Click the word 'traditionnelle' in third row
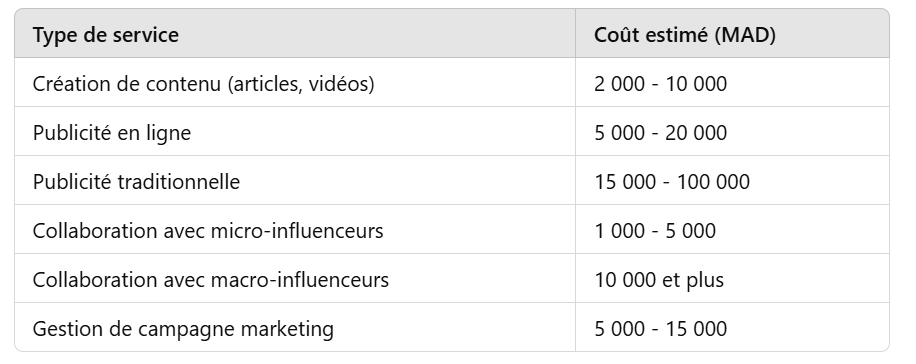The height and width of the screenshot is (364, 916). pos(179,182)
